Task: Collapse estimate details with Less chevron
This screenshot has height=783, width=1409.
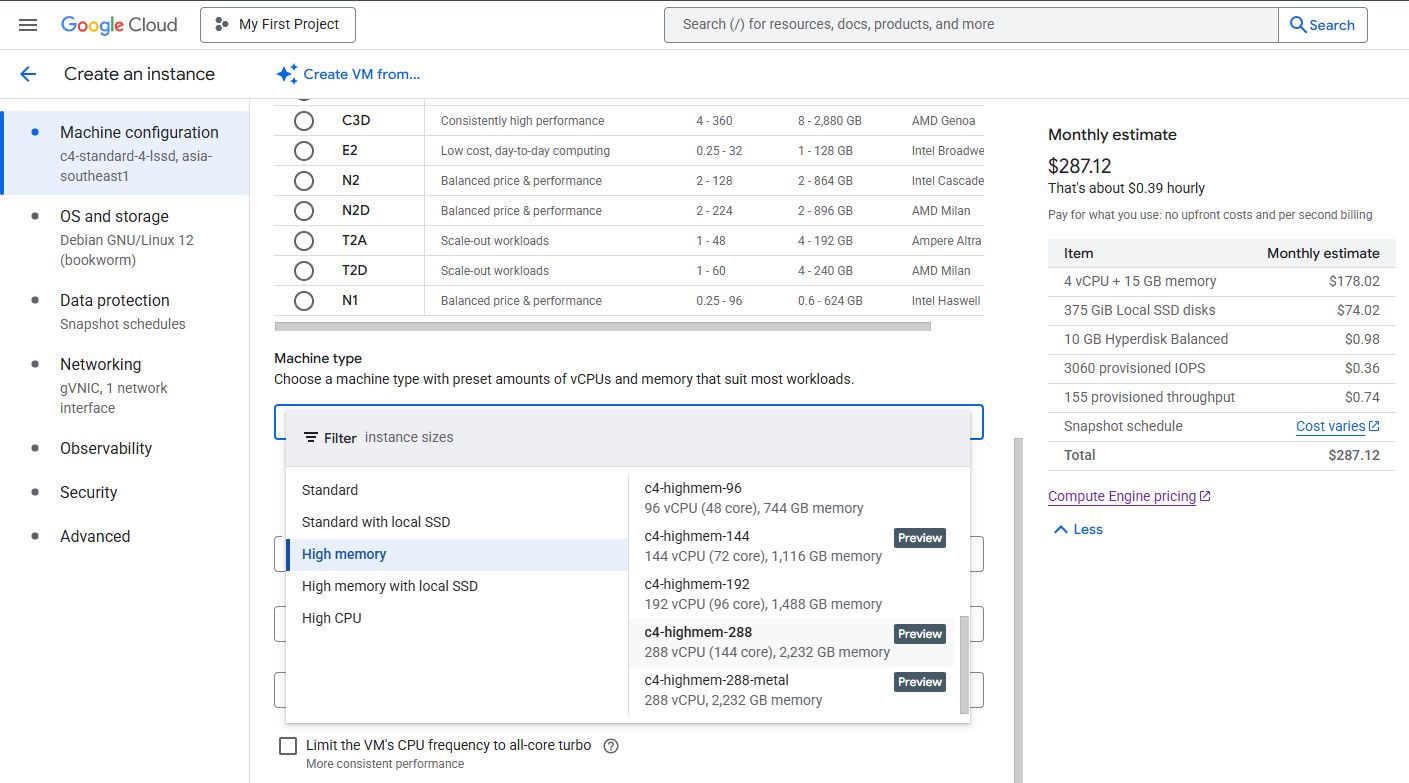Action: click(x=1061, y=529)
